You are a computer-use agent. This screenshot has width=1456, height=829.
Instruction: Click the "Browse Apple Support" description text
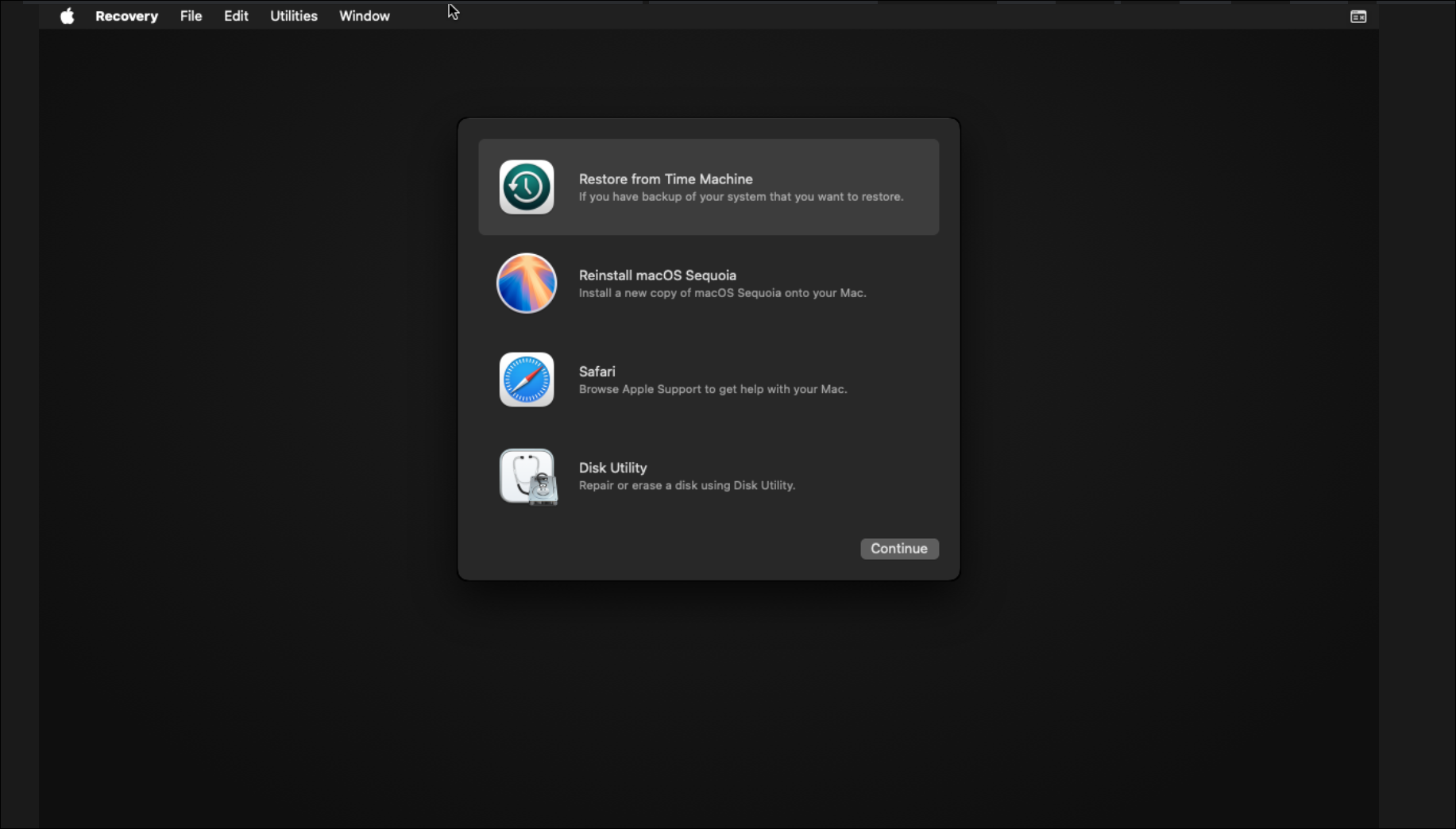[x=713, y=389]
